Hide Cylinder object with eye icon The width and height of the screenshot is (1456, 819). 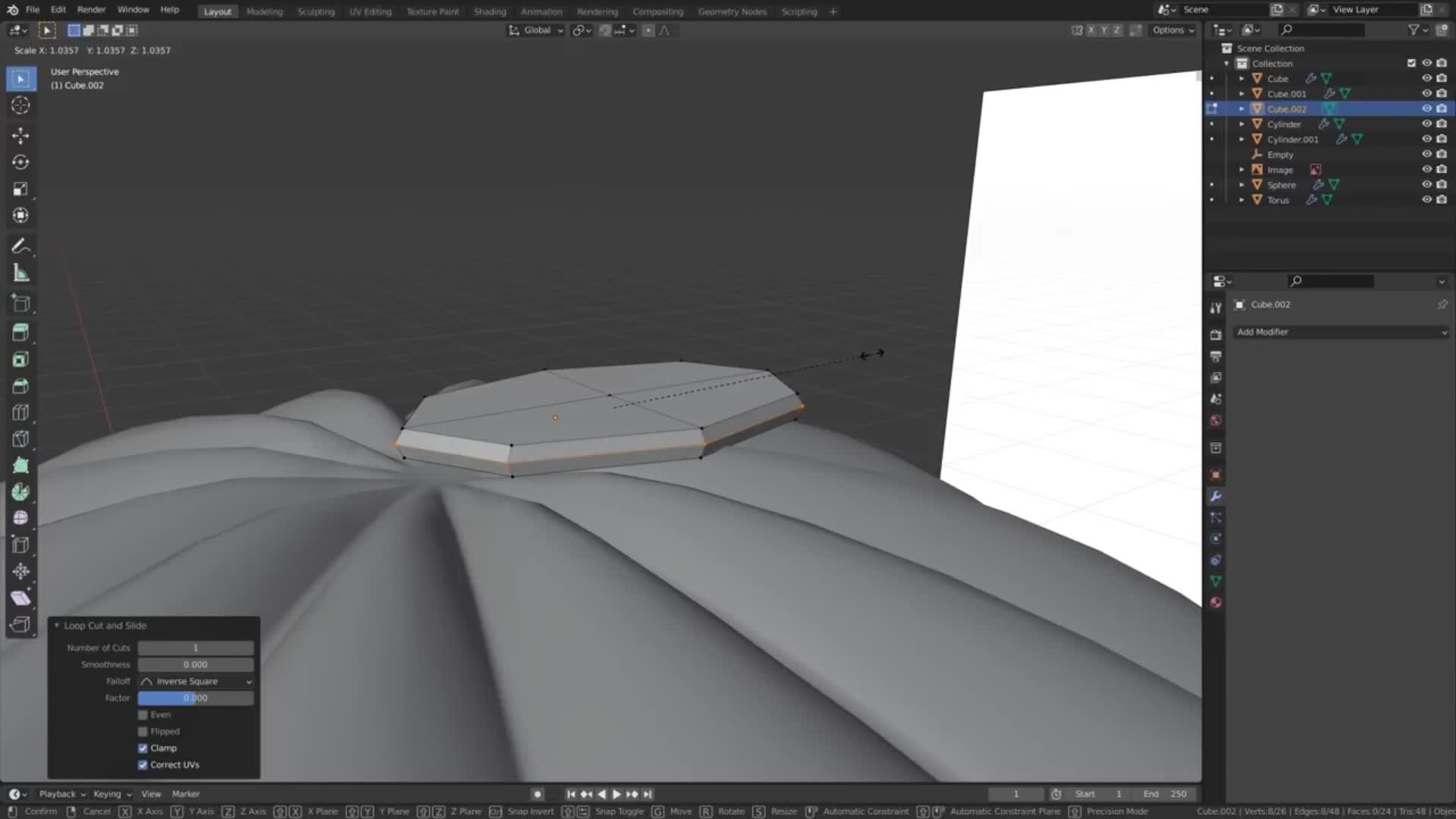tap(1426, 124)
